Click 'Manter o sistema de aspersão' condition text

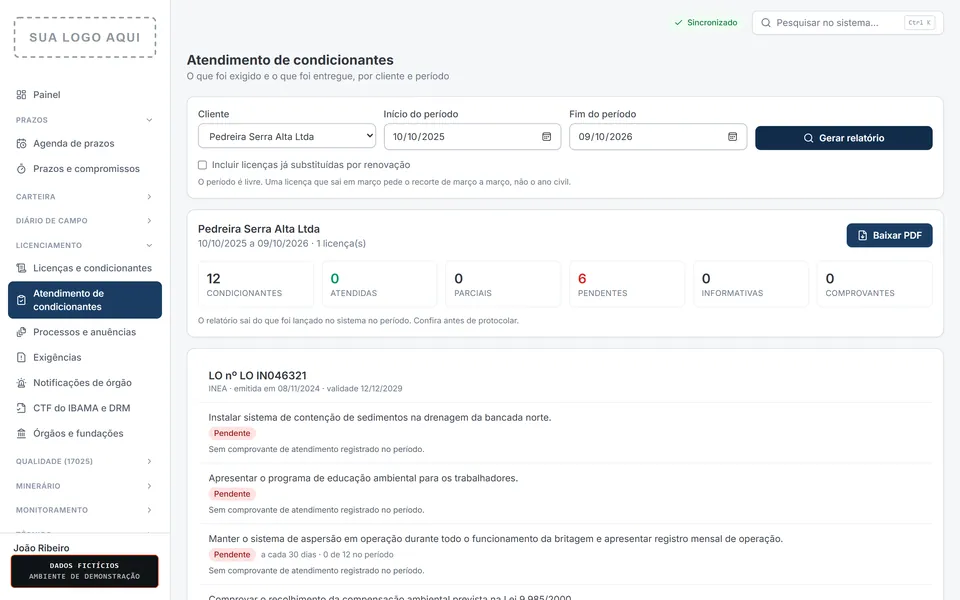(495, 539)
